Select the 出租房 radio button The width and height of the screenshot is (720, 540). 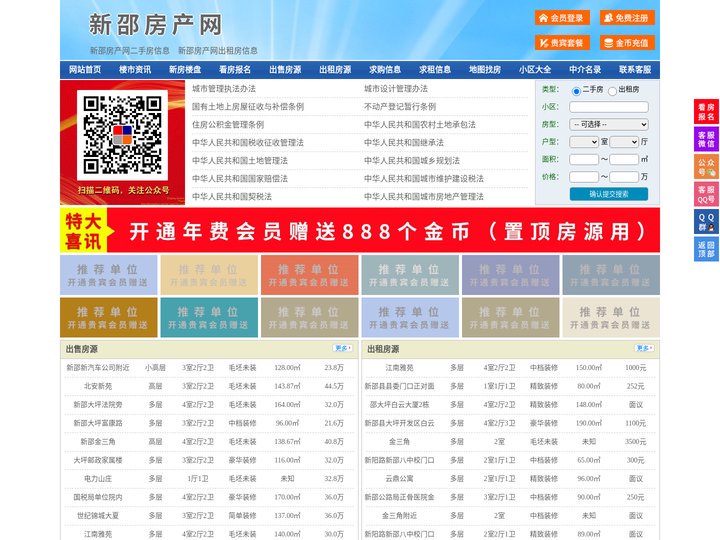pos(612,91)
